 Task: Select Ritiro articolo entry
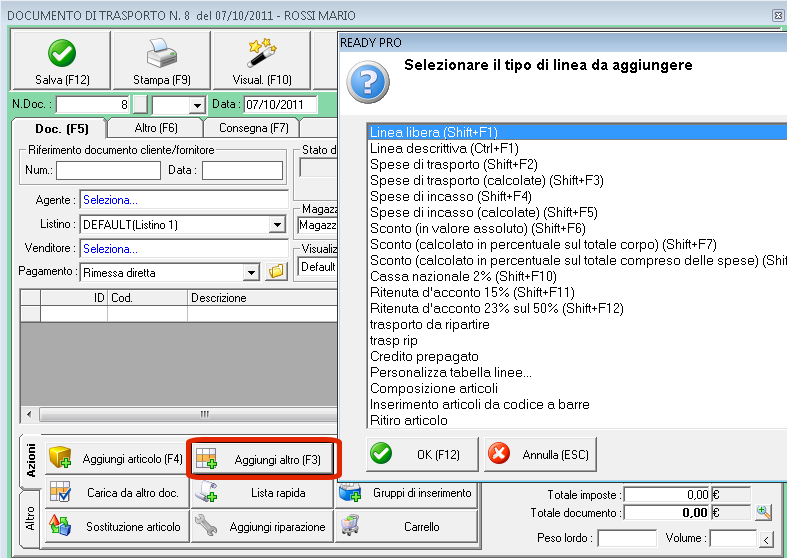click(x=577, y=420)
